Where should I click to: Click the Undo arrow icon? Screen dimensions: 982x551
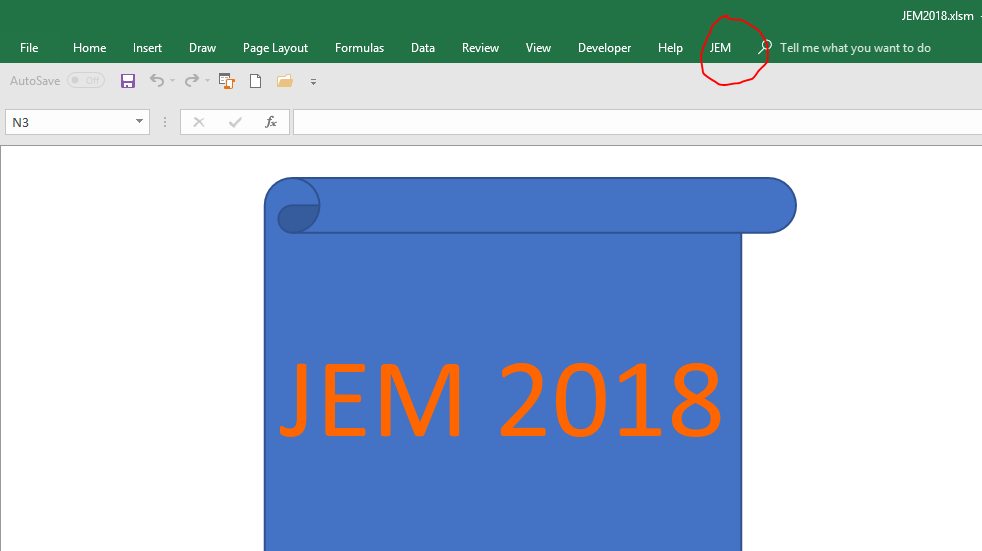(156, 81)
